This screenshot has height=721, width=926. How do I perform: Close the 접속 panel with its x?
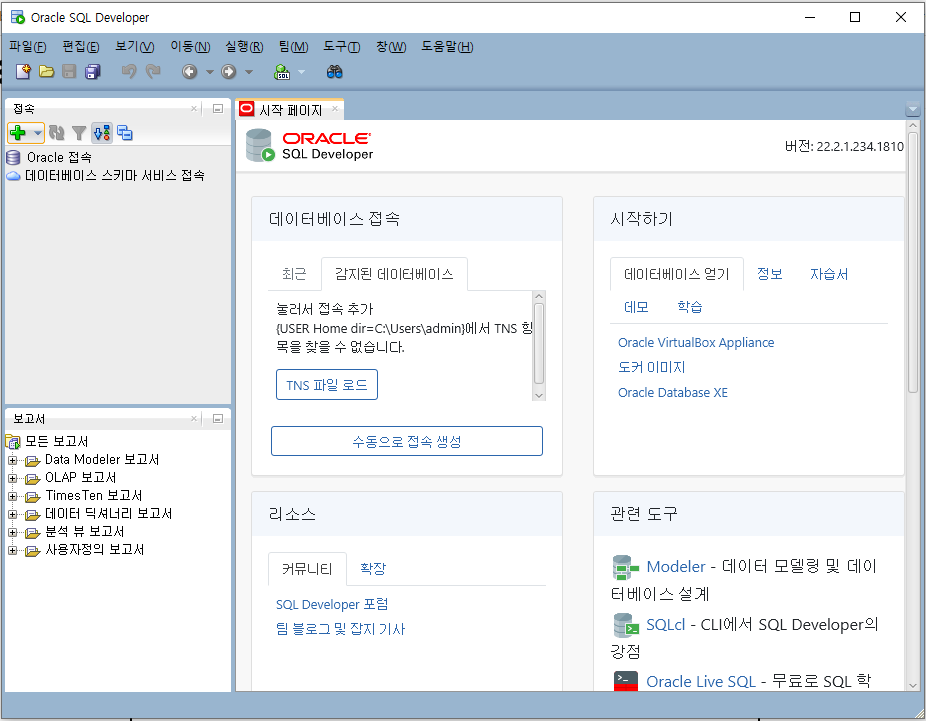click(x=194, y=109)
